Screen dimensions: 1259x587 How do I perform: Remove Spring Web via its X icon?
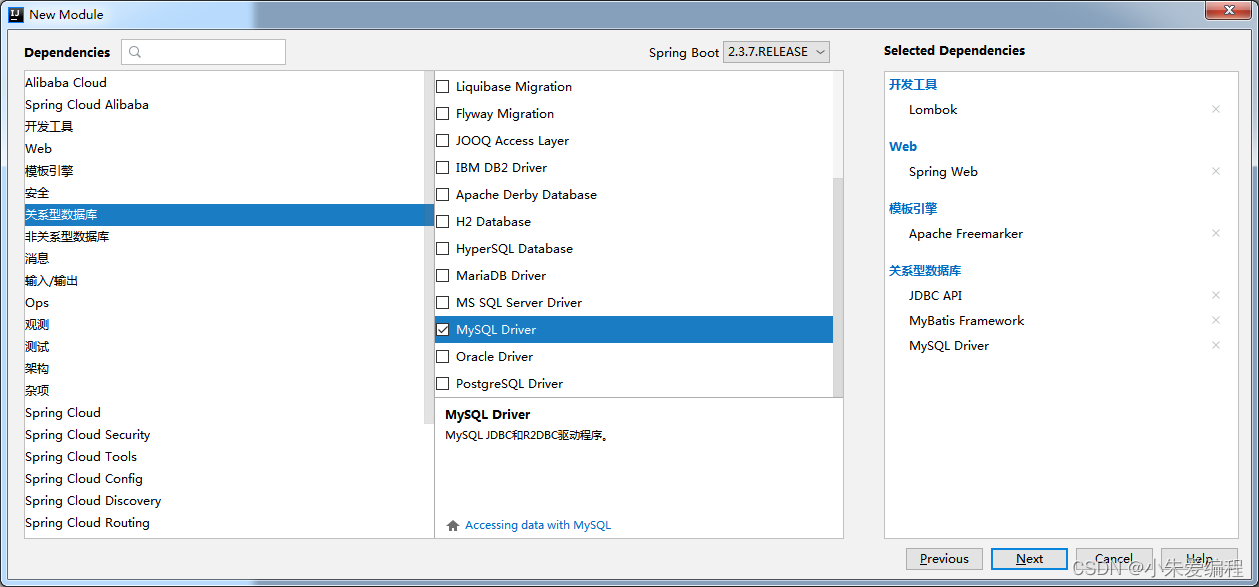pos(1216,171)
